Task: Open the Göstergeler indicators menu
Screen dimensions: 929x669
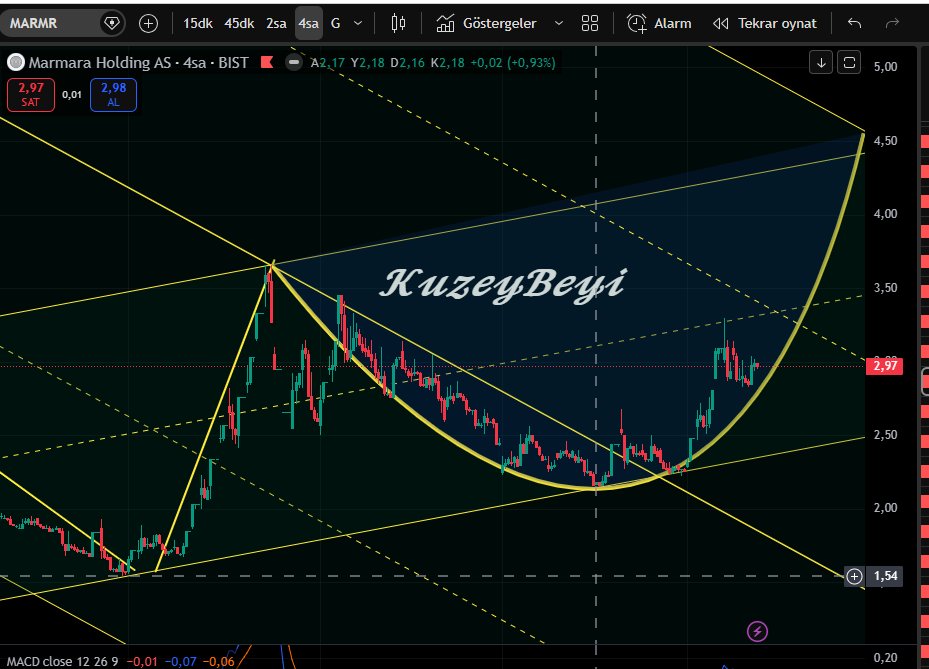Action: (486, 23)
